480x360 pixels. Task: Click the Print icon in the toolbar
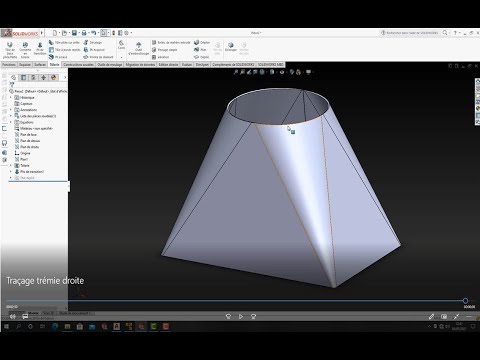point(84,33)
